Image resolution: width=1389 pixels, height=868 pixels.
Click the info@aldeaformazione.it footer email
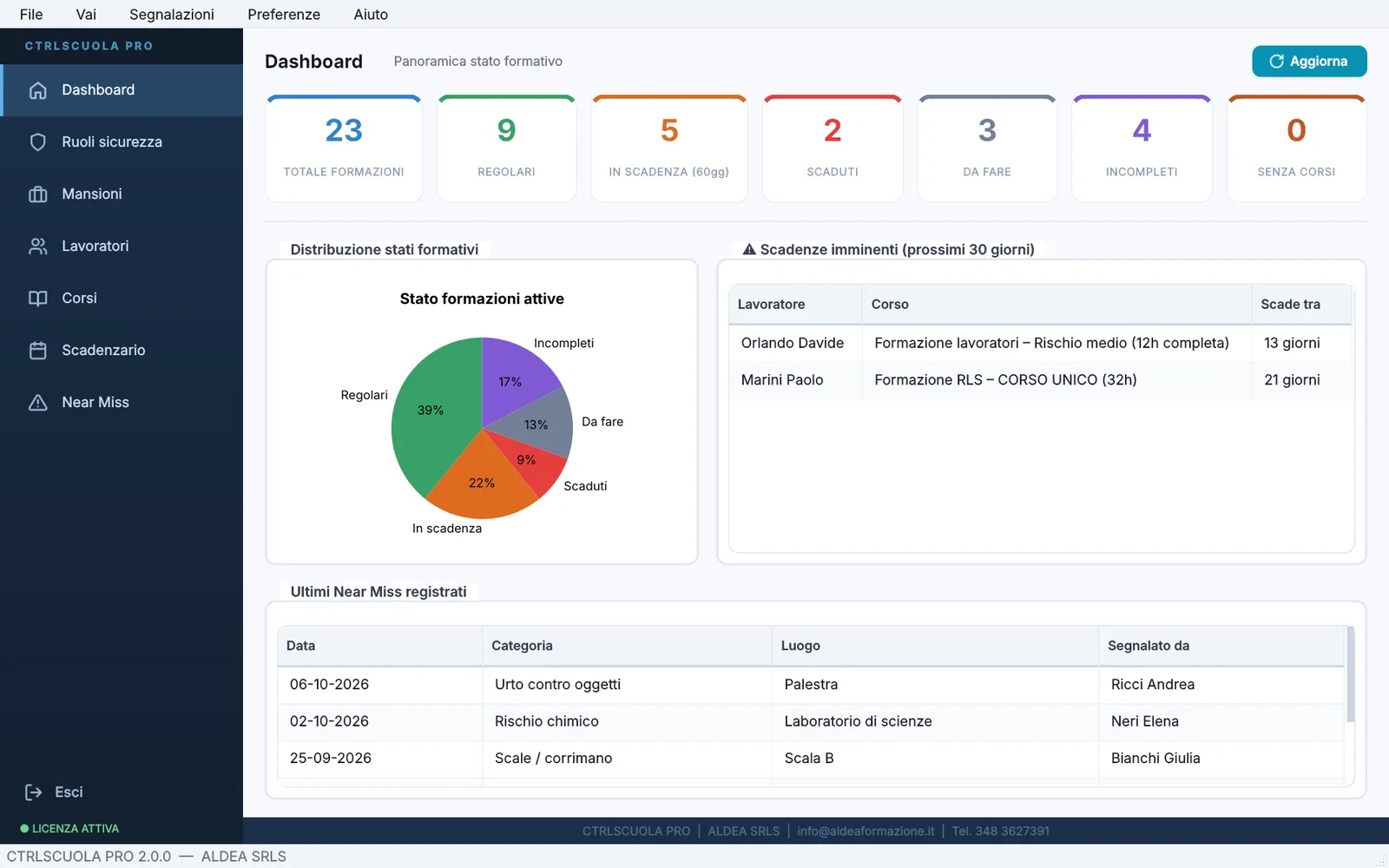point(866,832)
